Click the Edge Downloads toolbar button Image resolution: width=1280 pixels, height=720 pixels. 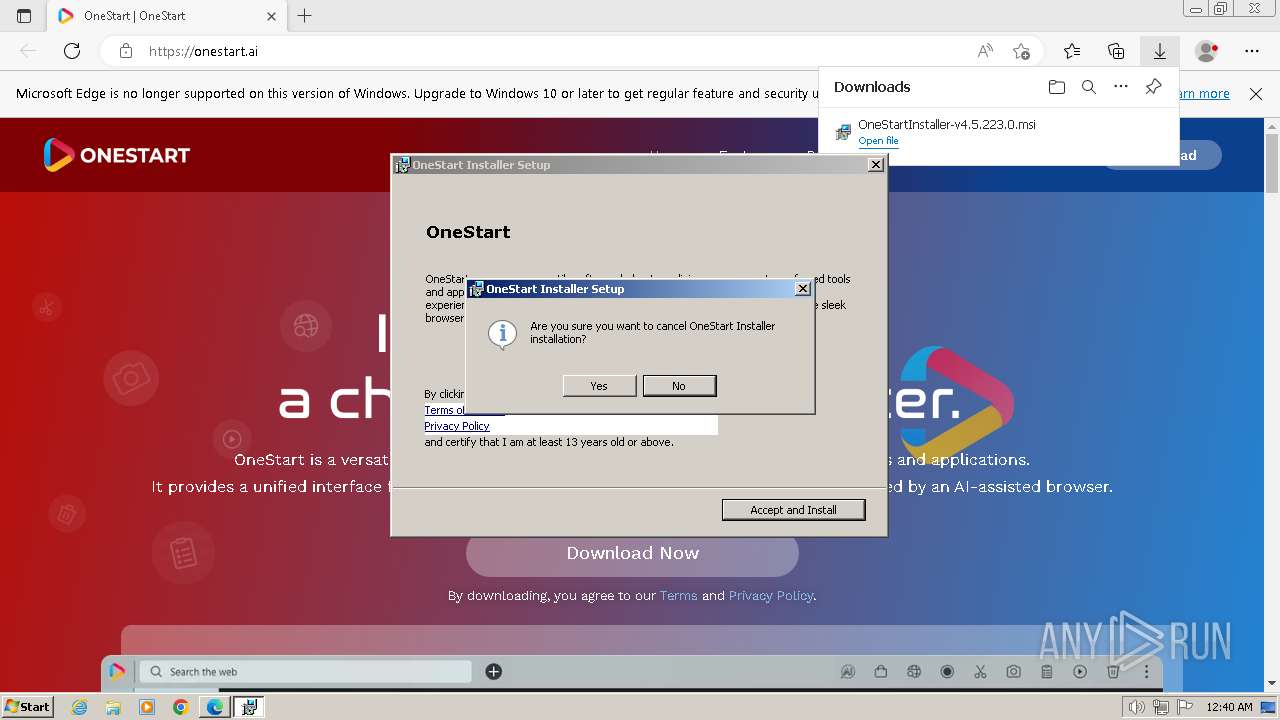click(1160, 51)
